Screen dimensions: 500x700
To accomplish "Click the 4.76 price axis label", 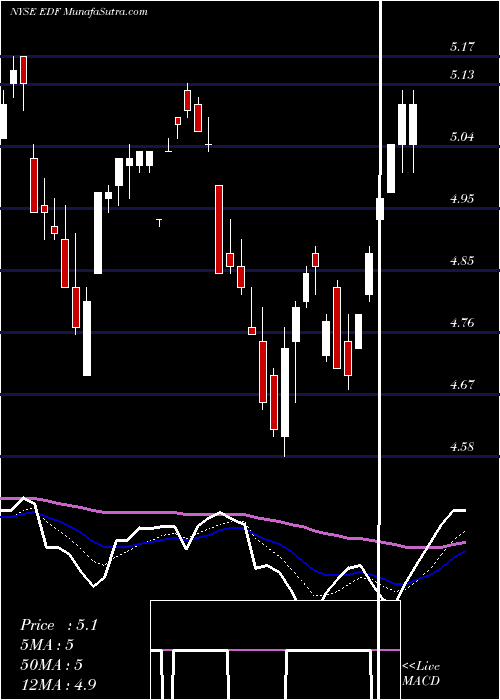I will 462,322.
